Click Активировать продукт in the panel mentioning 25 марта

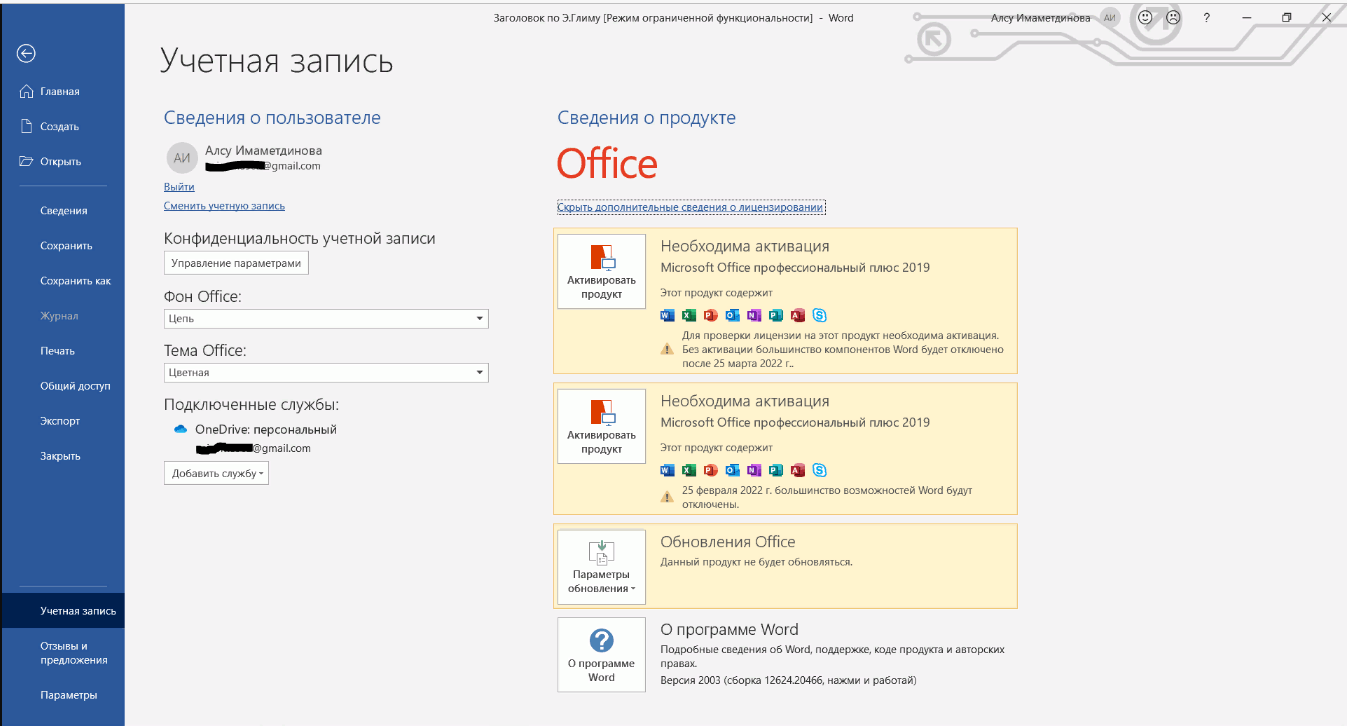[x=601, y=271]
